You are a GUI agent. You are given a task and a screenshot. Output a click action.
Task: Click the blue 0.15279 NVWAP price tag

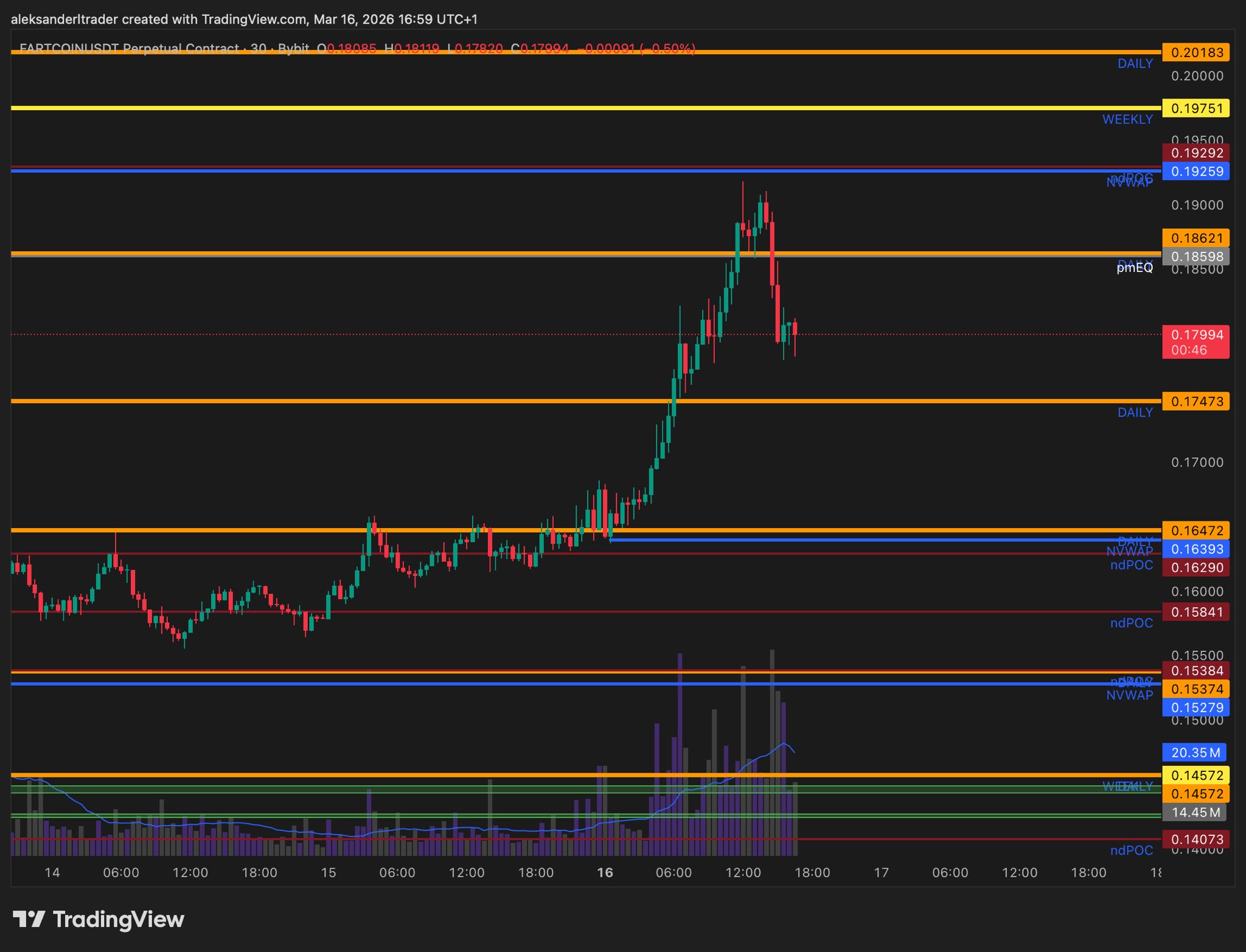point(1196,707)
